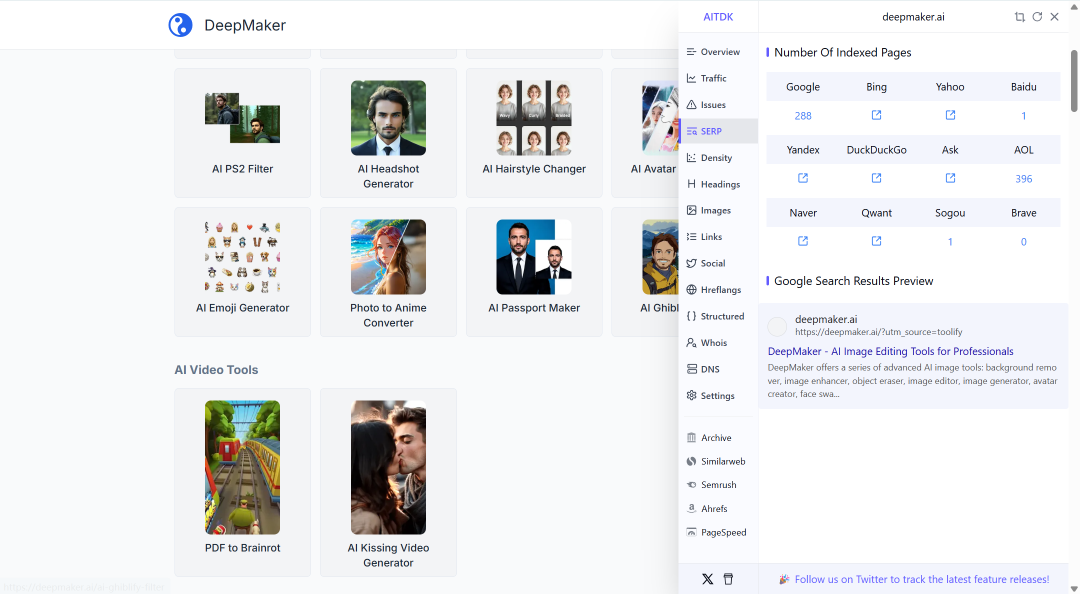1080x594 pixels.
Task: Click the AITDK title link
Action: pyautogui.click(x=718, y=17)
